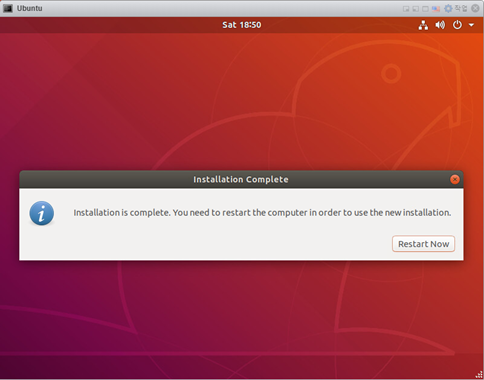Click the Korean text menu in title bar
Image resolution: width=484 pixels, height=380 pixels.
(461, 8)
